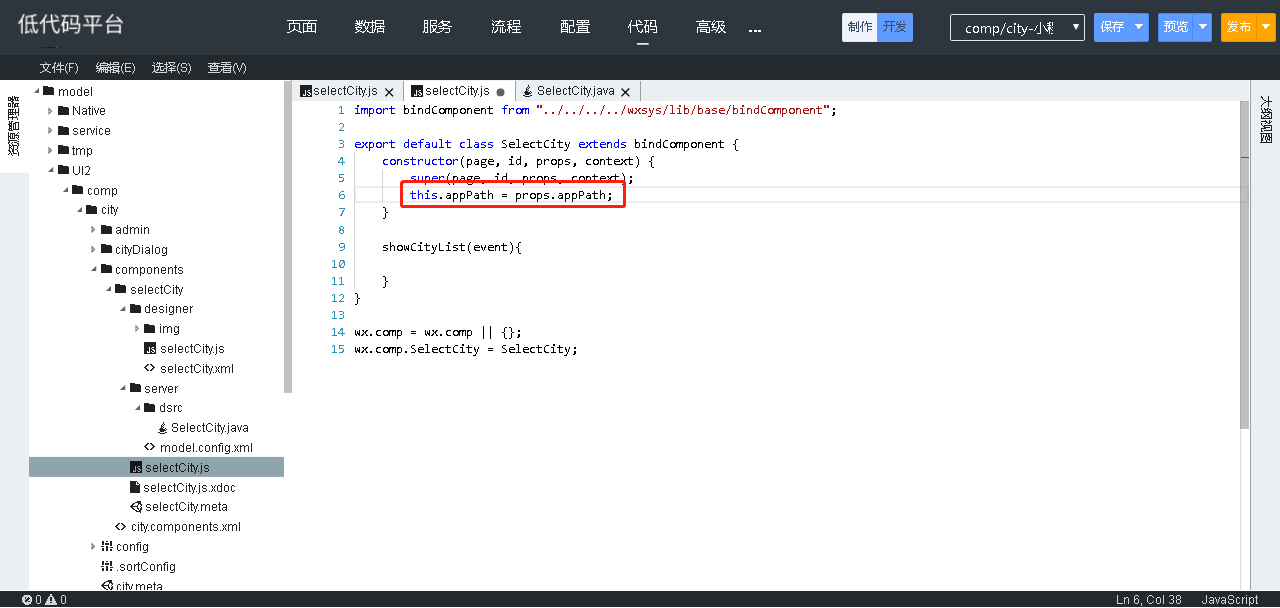Switch to 制作 mode

tap(859, 27)
